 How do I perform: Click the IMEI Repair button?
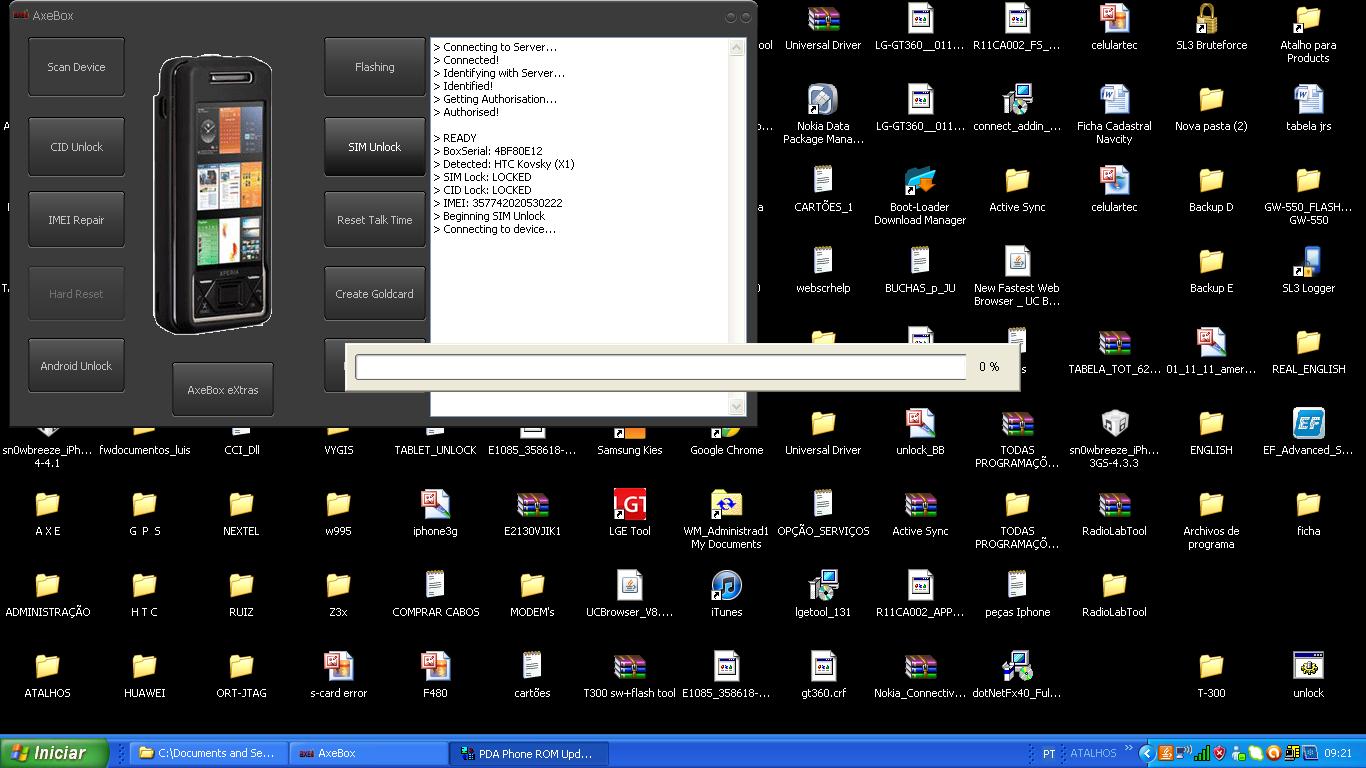click(76, 220)
